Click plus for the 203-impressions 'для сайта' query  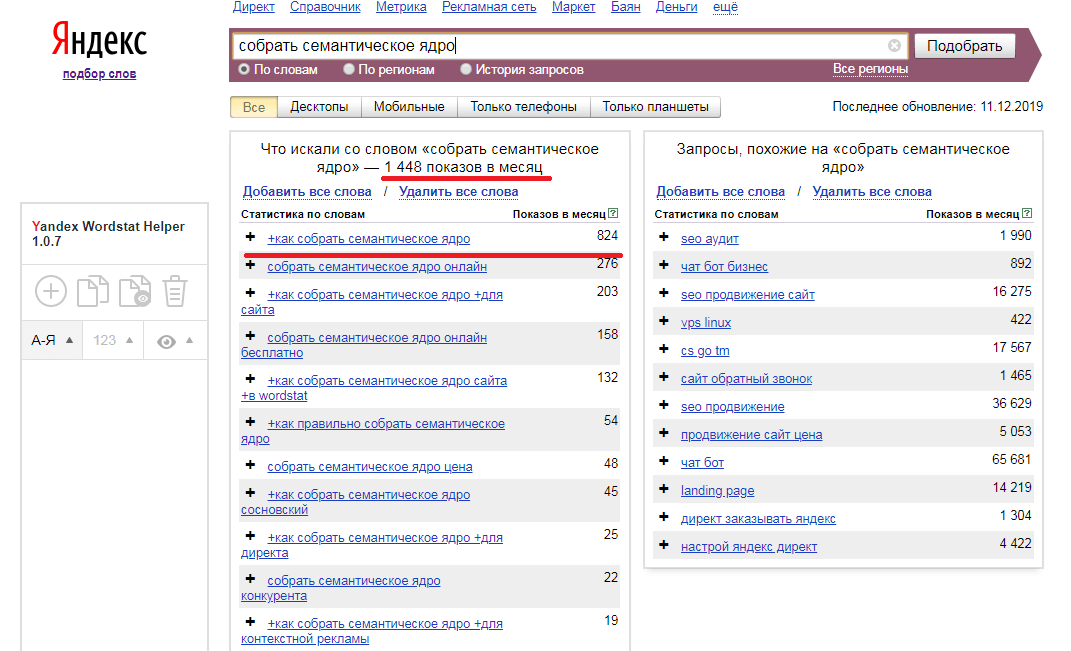(x=250, y=293)
